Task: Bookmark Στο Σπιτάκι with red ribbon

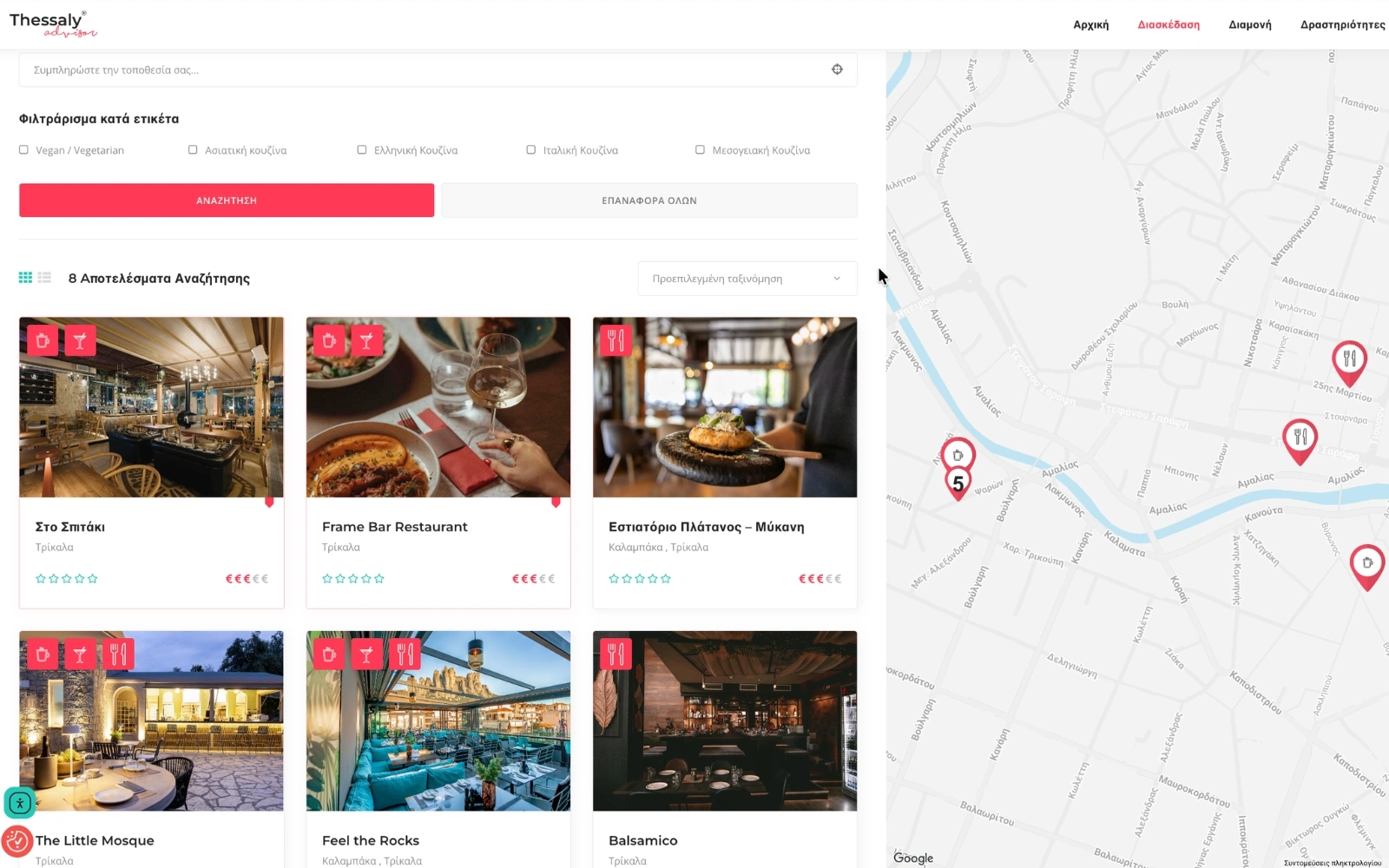Action: pos(269,502)
